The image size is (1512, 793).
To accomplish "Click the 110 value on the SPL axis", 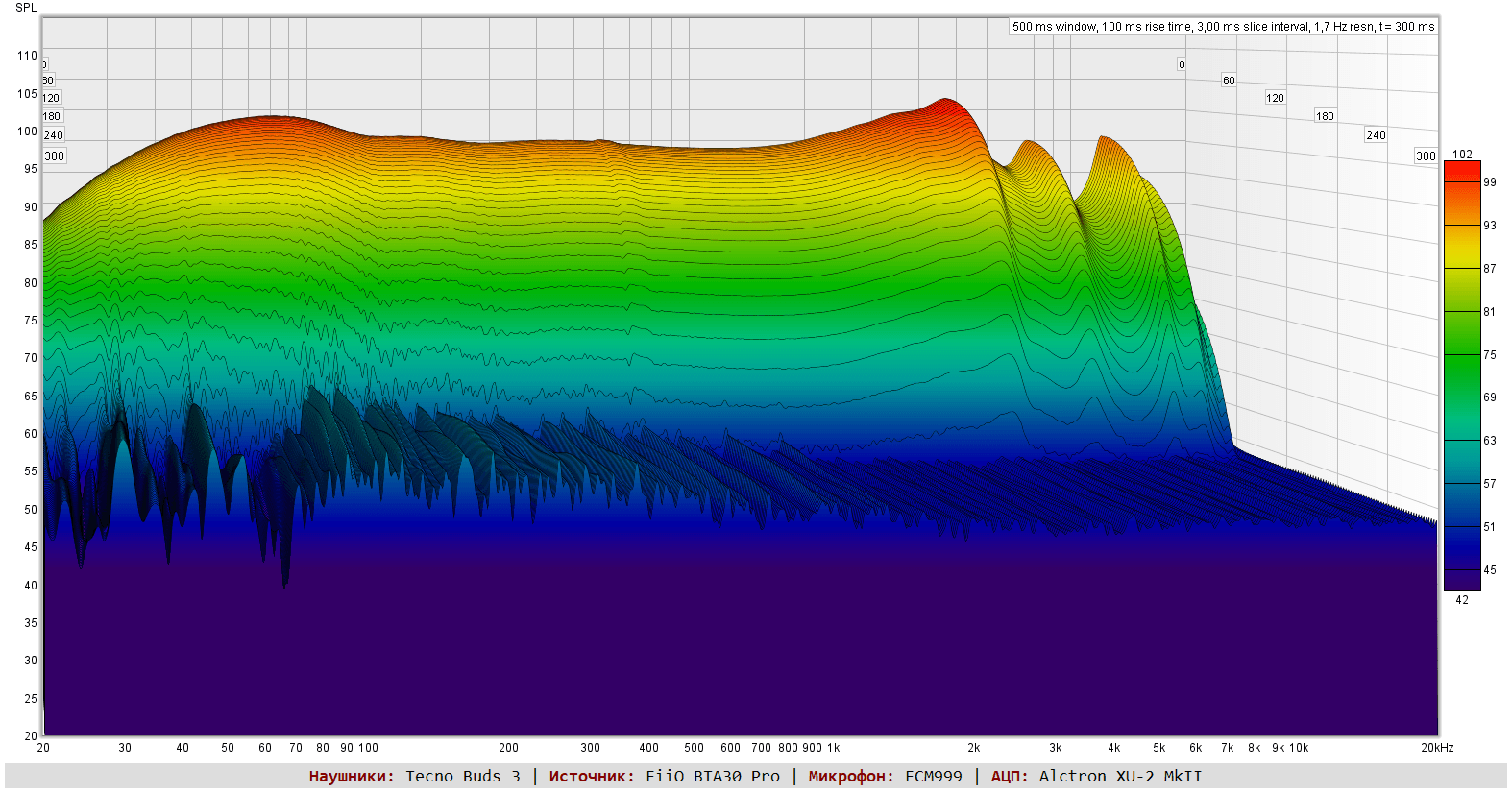I will pyautogui.click(x=27, y=56).
